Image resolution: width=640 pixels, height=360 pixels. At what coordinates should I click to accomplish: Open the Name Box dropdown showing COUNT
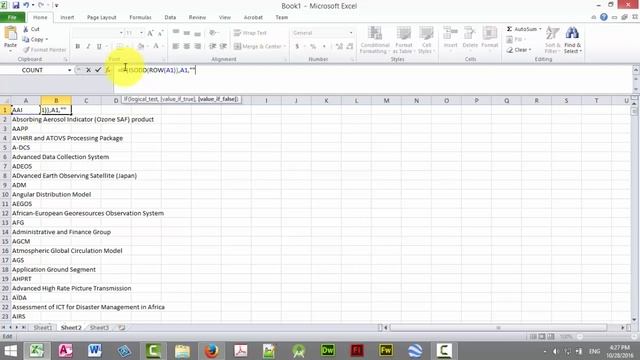pyautogui.click(x=69, y=70)
